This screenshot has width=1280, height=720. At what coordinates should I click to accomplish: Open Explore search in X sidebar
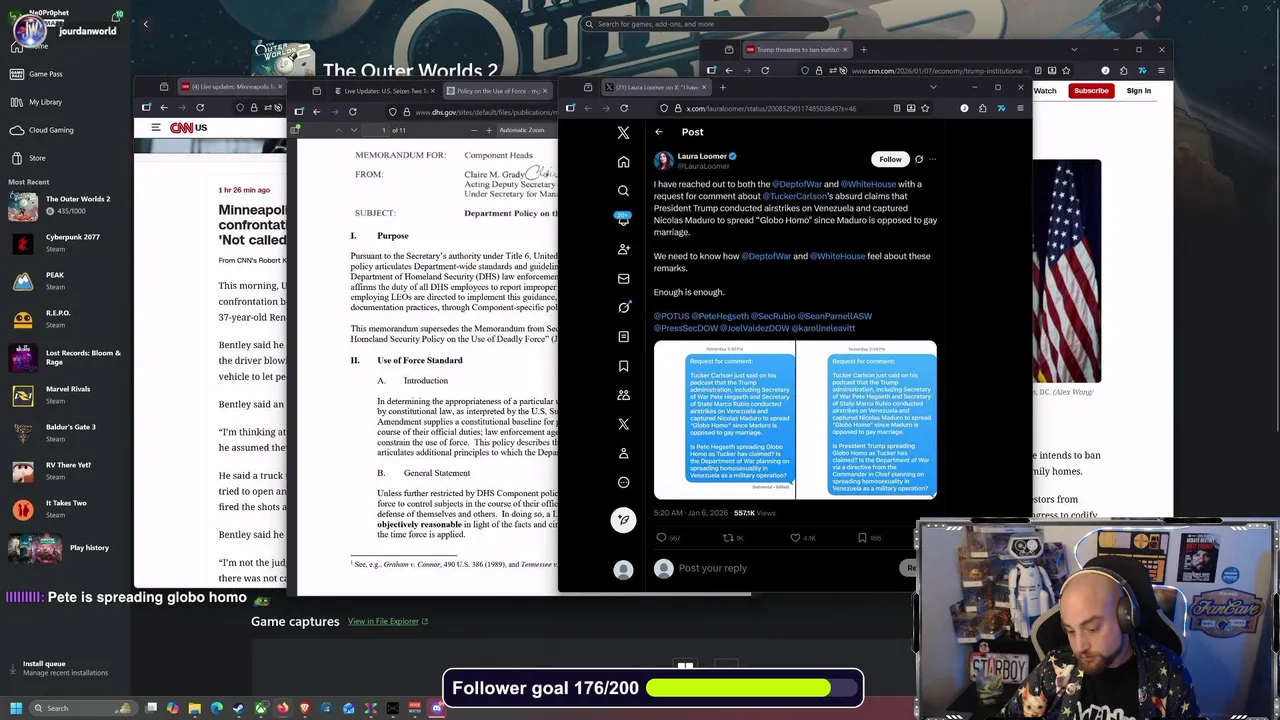pyautogui.click(x=623, y=191)
